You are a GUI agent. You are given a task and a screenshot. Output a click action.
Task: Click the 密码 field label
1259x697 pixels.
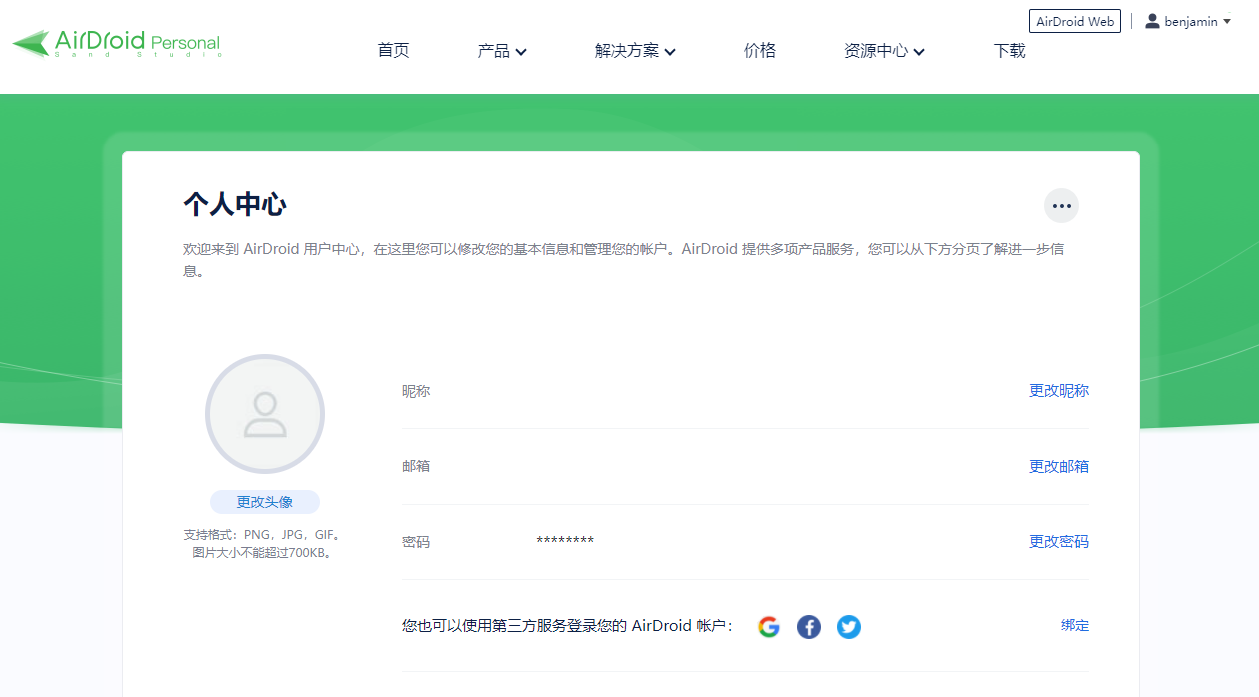tap(416, 542)
